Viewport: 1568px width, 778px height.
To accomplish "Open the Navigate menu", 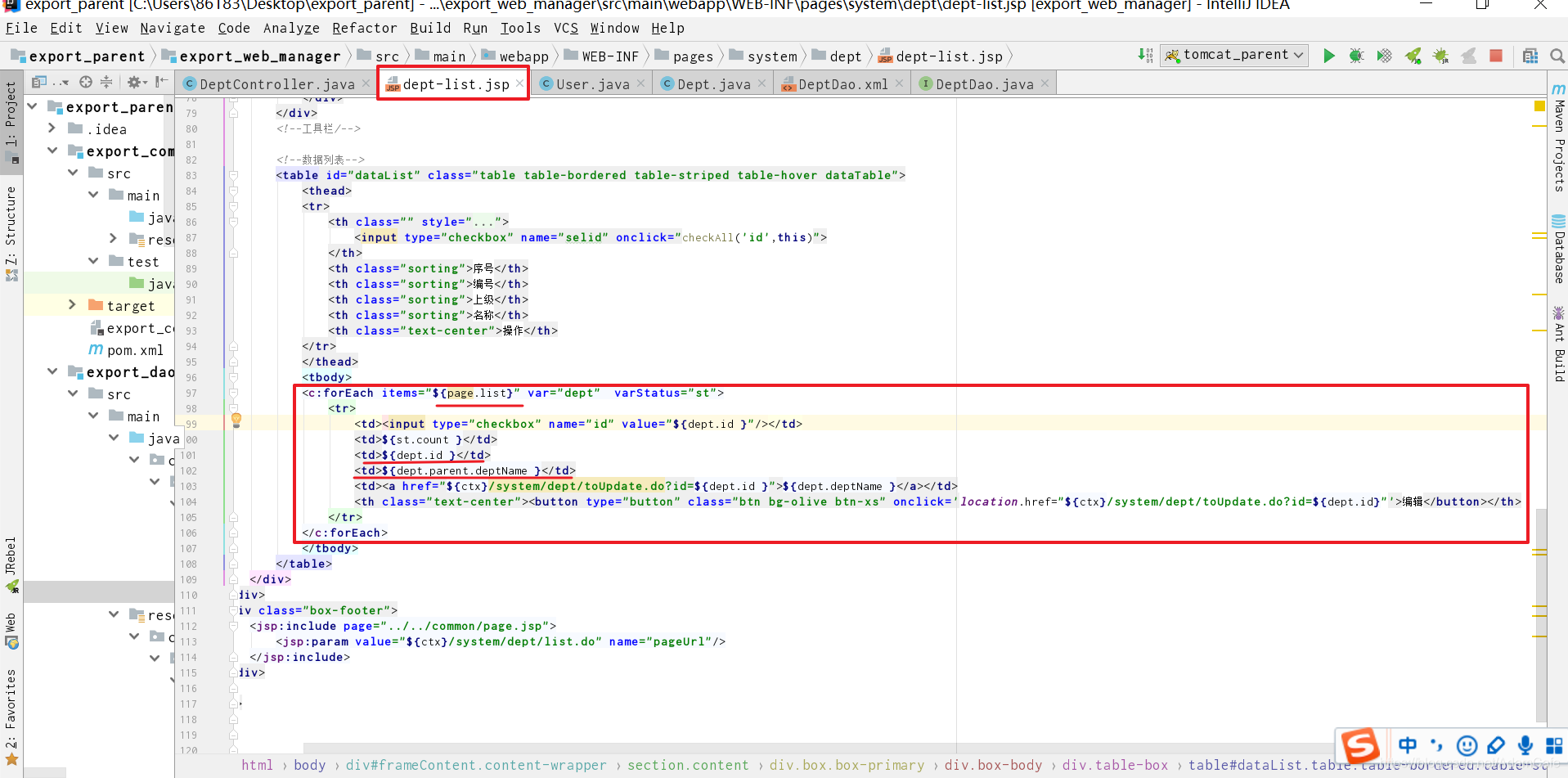I will [x=173, y=28].
